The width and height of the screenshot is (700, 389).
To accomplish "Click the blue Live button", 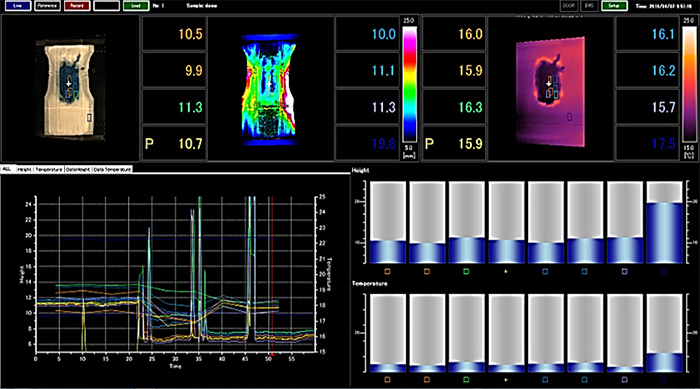I will coord(17,6).
